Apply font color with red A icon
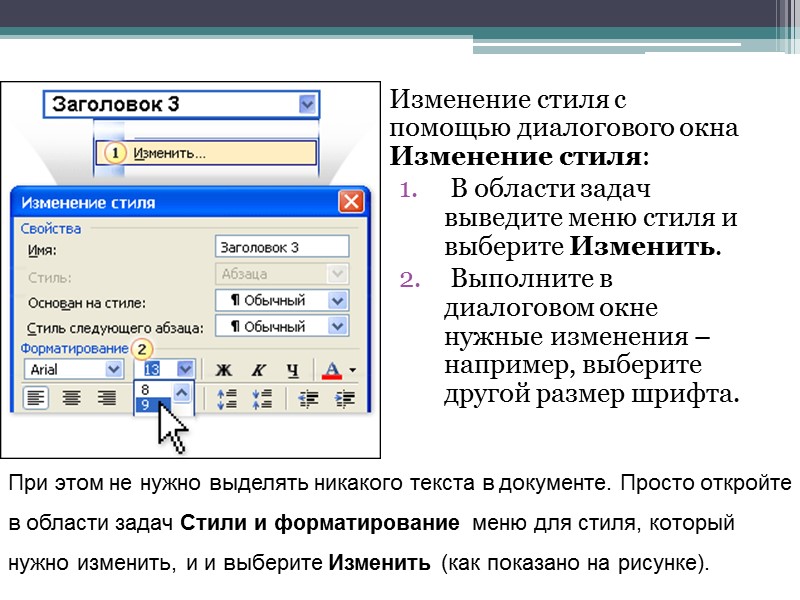The width and height of the screenshot is (800, 600). point(332,369)
